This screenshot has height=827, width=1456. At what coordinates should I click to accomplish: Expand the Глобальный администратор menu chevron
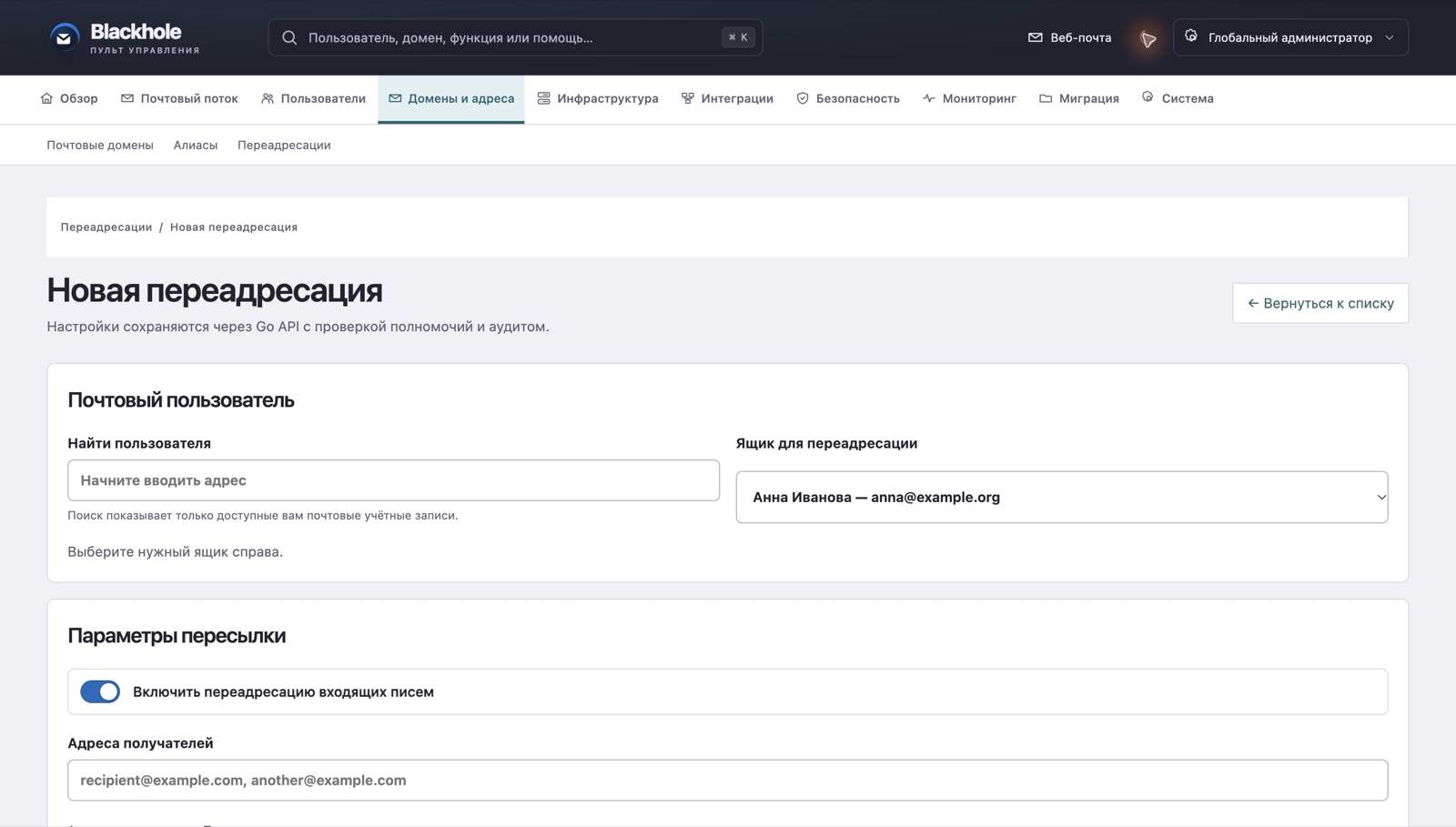point(1390,37)
